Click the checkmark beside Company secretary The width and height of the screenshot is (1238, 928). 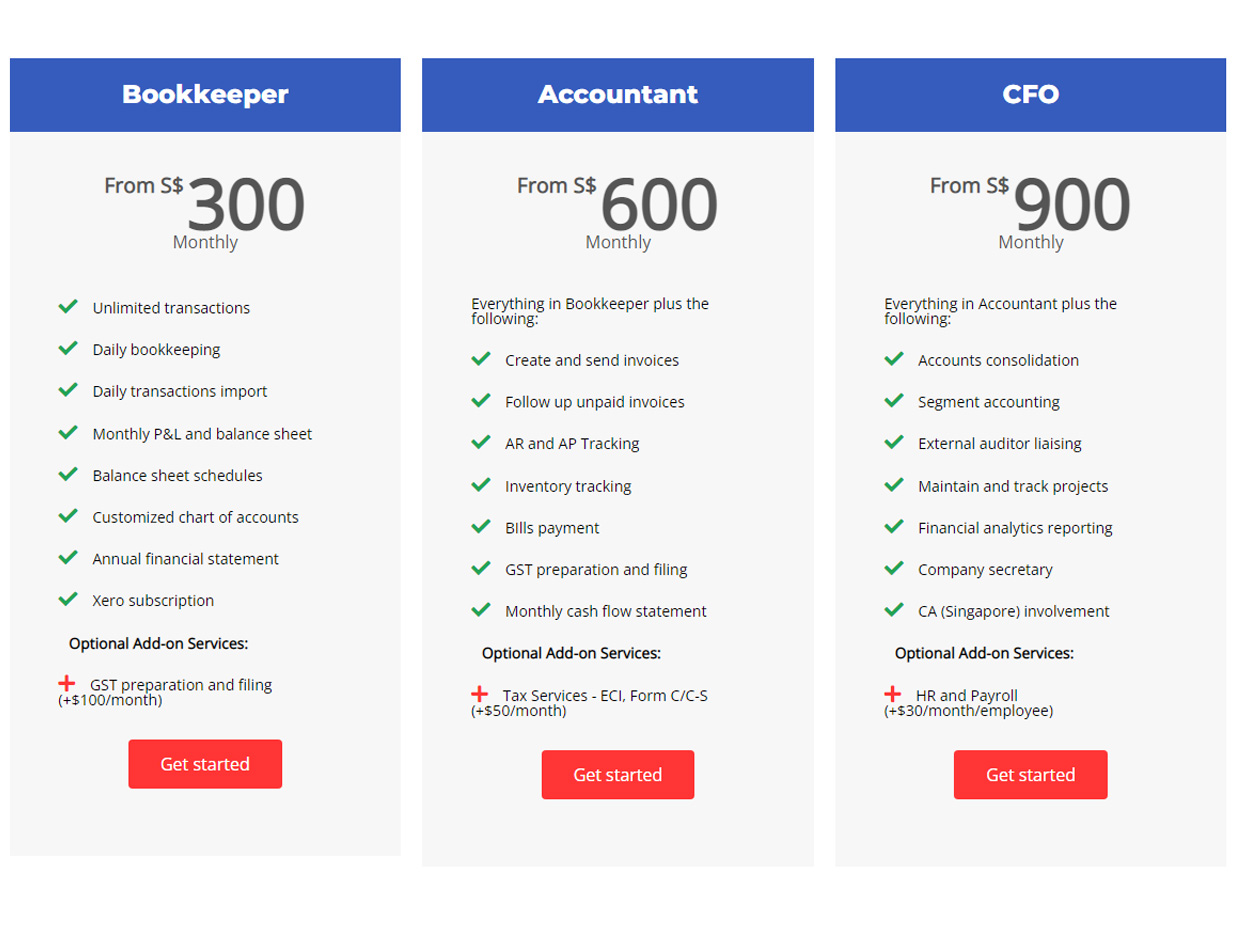click(894, 568)
